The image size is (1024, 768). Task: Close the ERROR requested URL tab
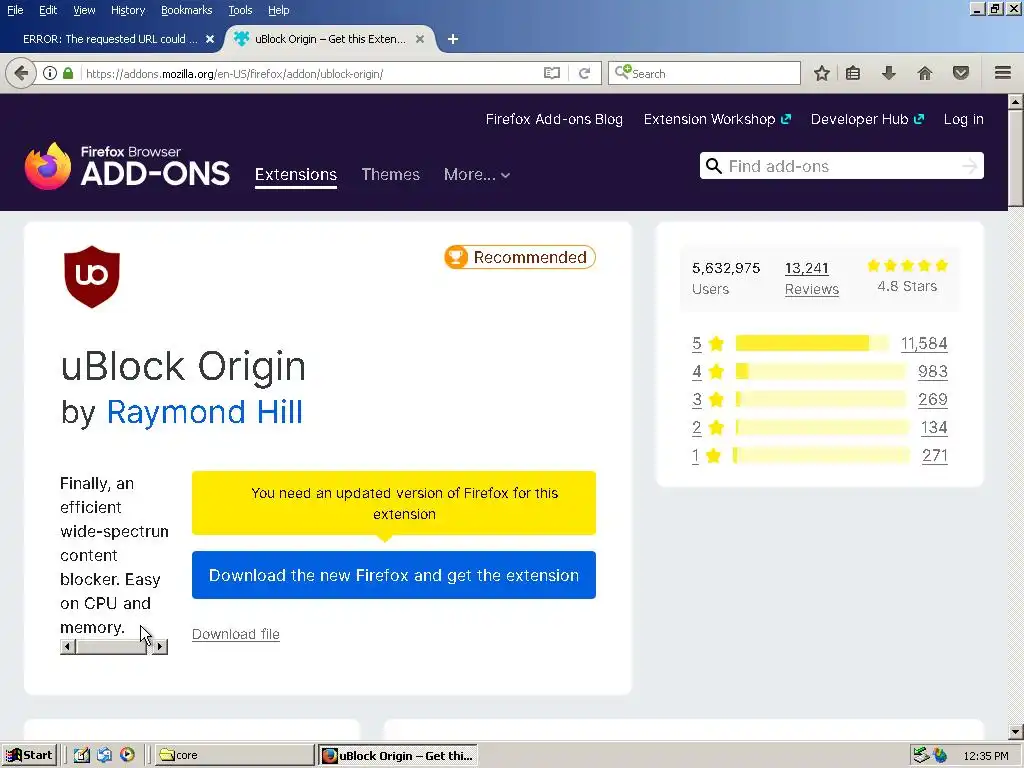point(210,39)
